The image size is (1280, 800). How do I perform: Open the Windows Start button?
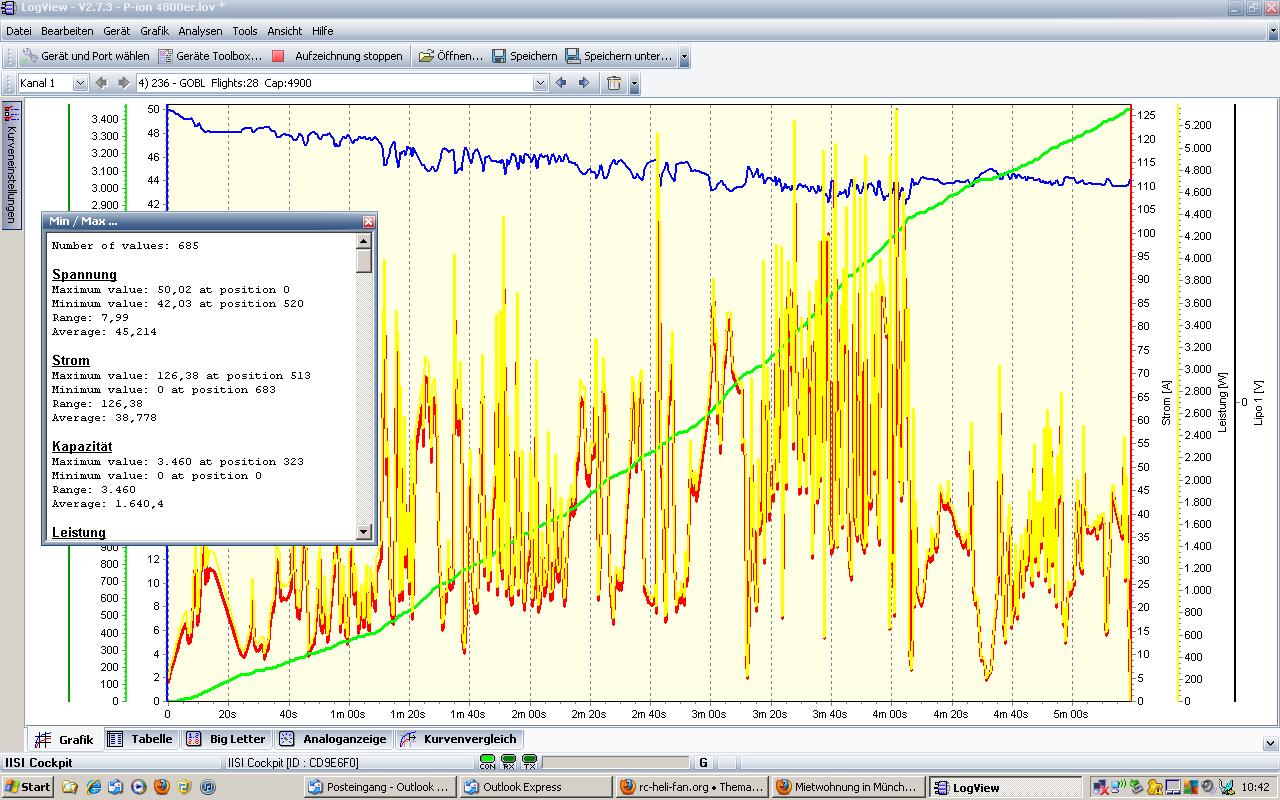coord(27,787)
